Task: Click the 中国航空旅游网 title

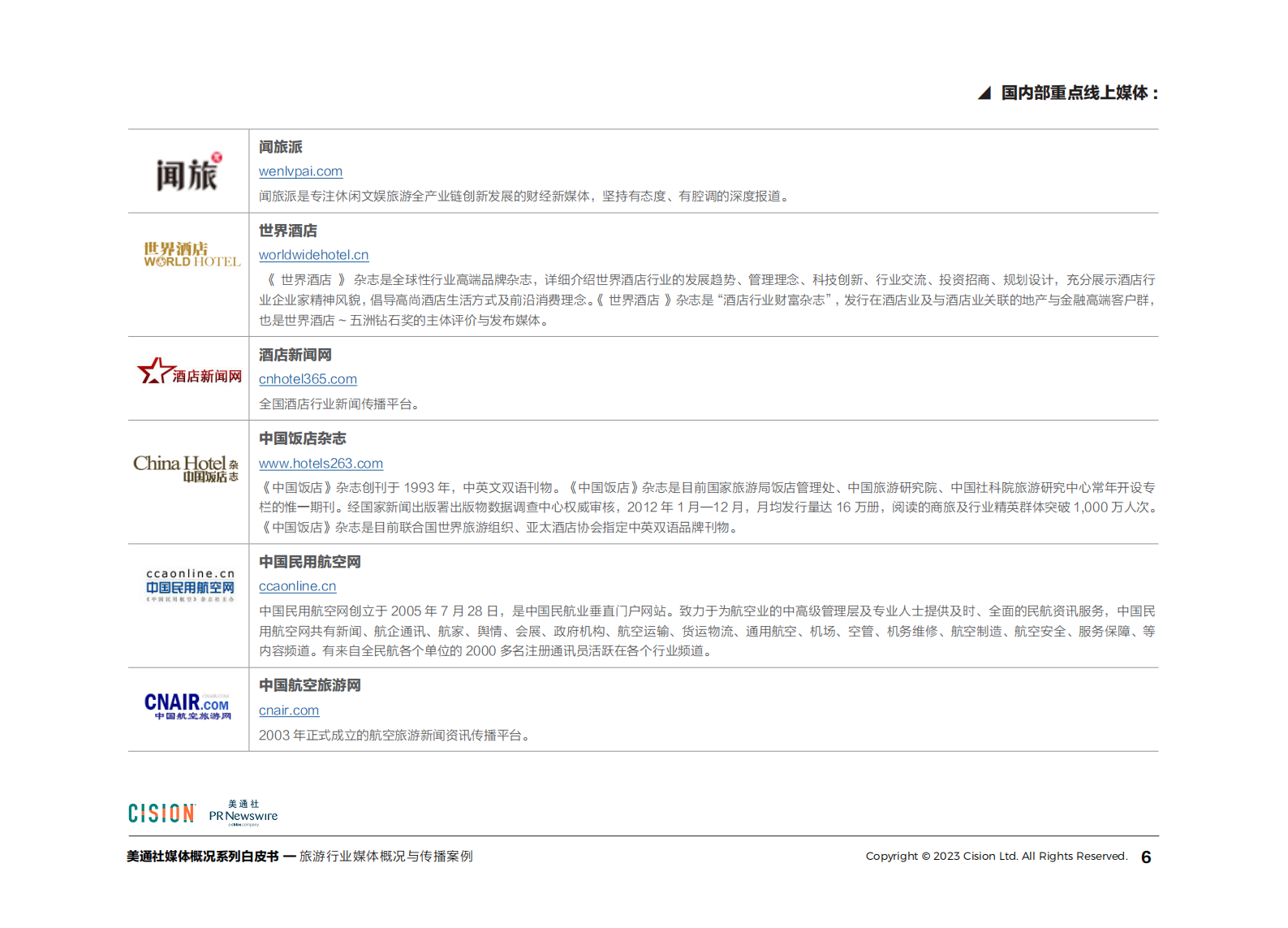Action: point(310,685)
